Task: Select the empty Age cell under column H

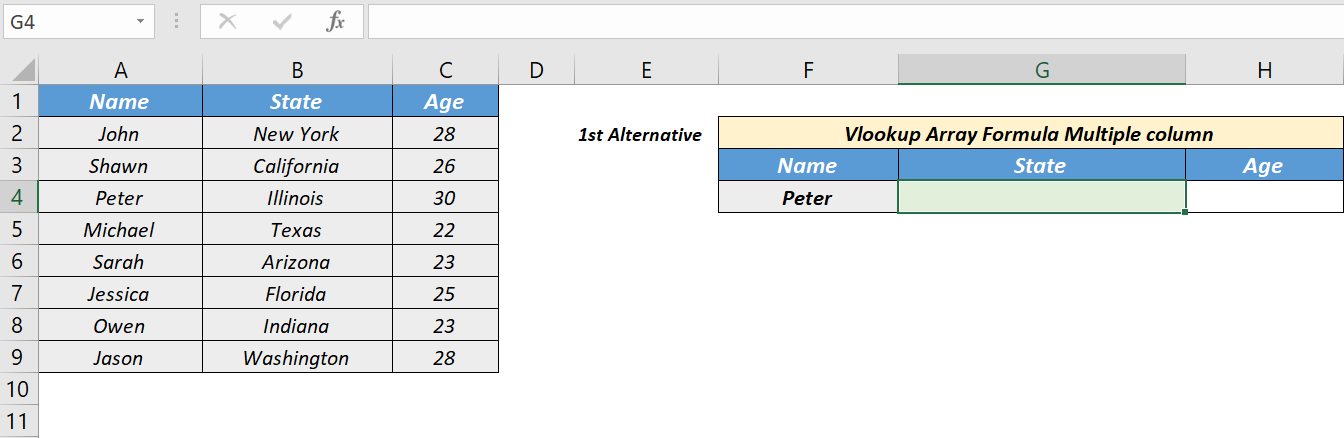Action: click(1265, 197)
